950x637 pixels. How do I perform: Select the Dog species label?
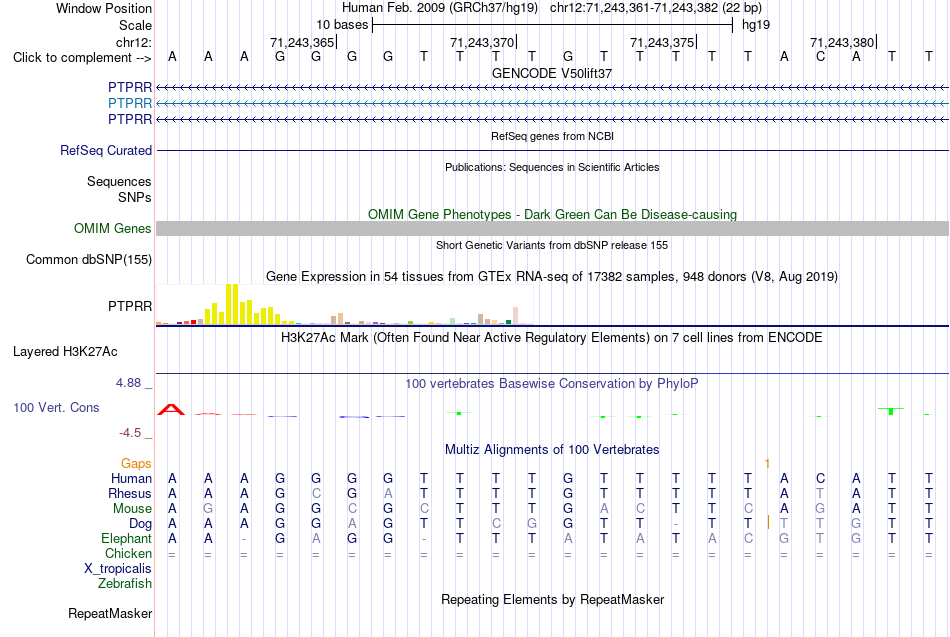140,524
